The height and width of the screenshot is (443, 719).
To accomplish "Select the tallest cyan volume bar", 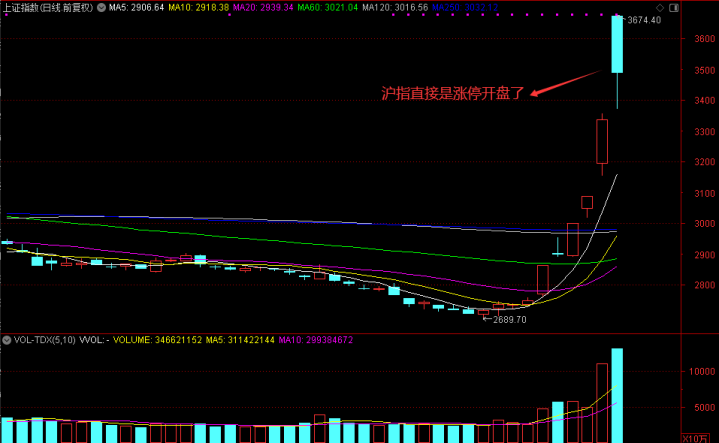I will pyautogui.click(x=617, y=395).
